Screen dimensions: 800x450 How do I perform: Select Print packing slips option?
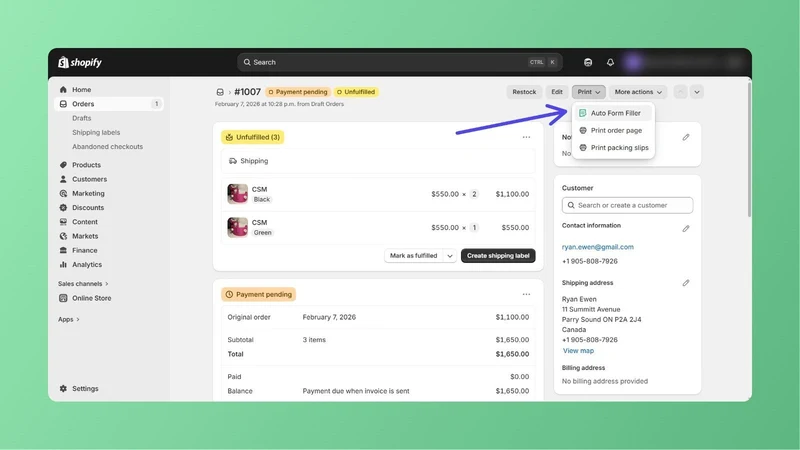pos(614,148)
